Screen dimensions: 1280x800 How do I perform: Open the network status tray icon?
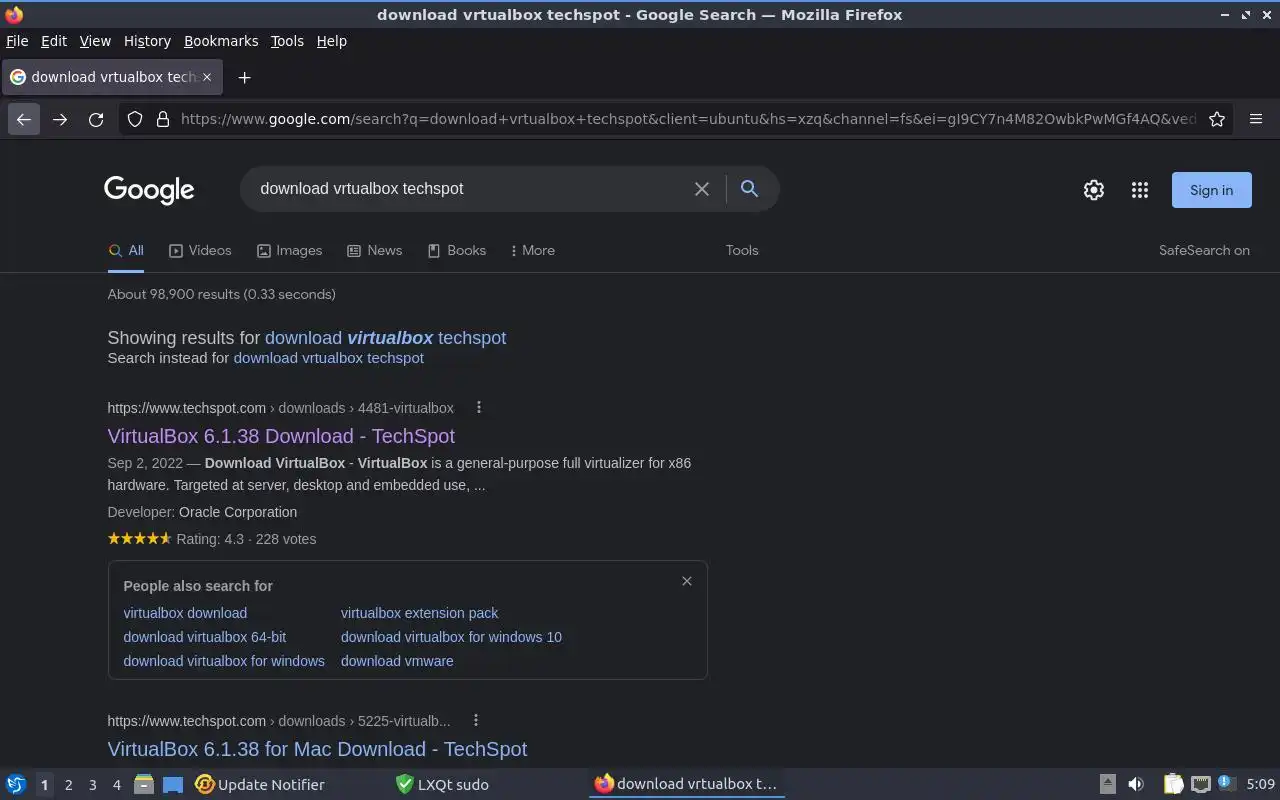point(1201,785)
